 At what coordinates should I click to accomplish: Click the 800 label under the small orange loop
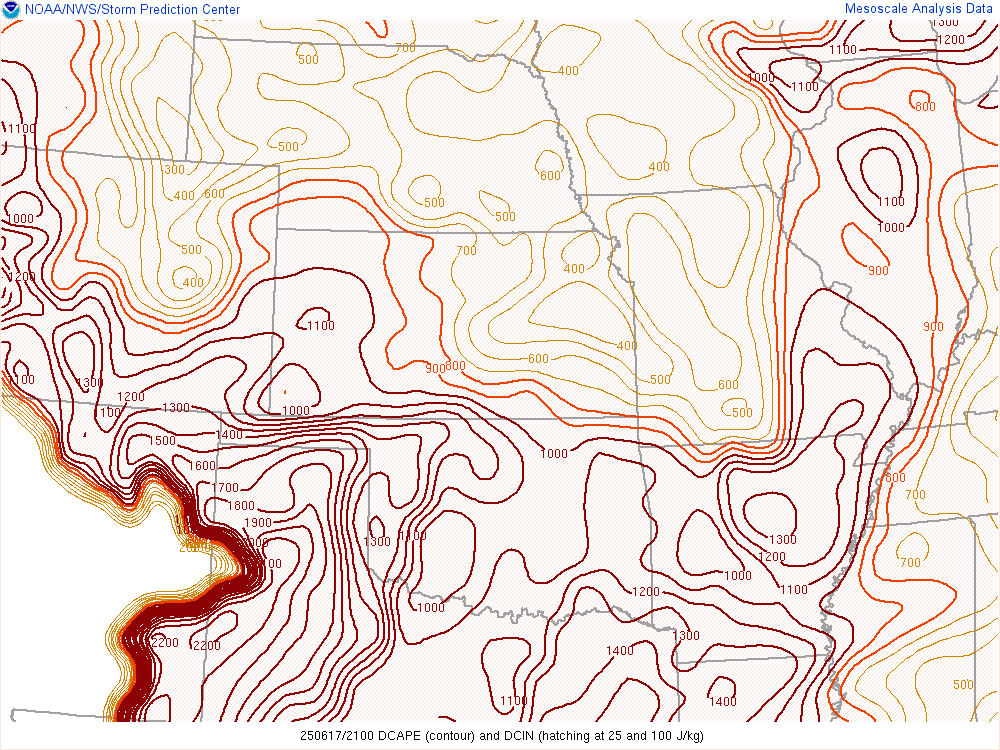pos(925,107)
